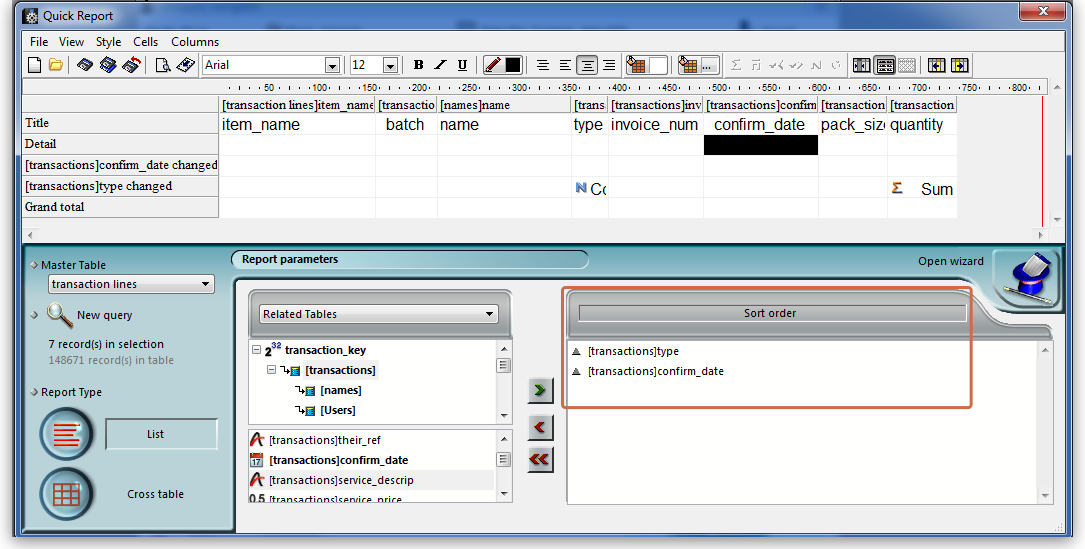Click the black text color swatch
Viewport: 1085px width, 549px height.
(x=513, y=65)
